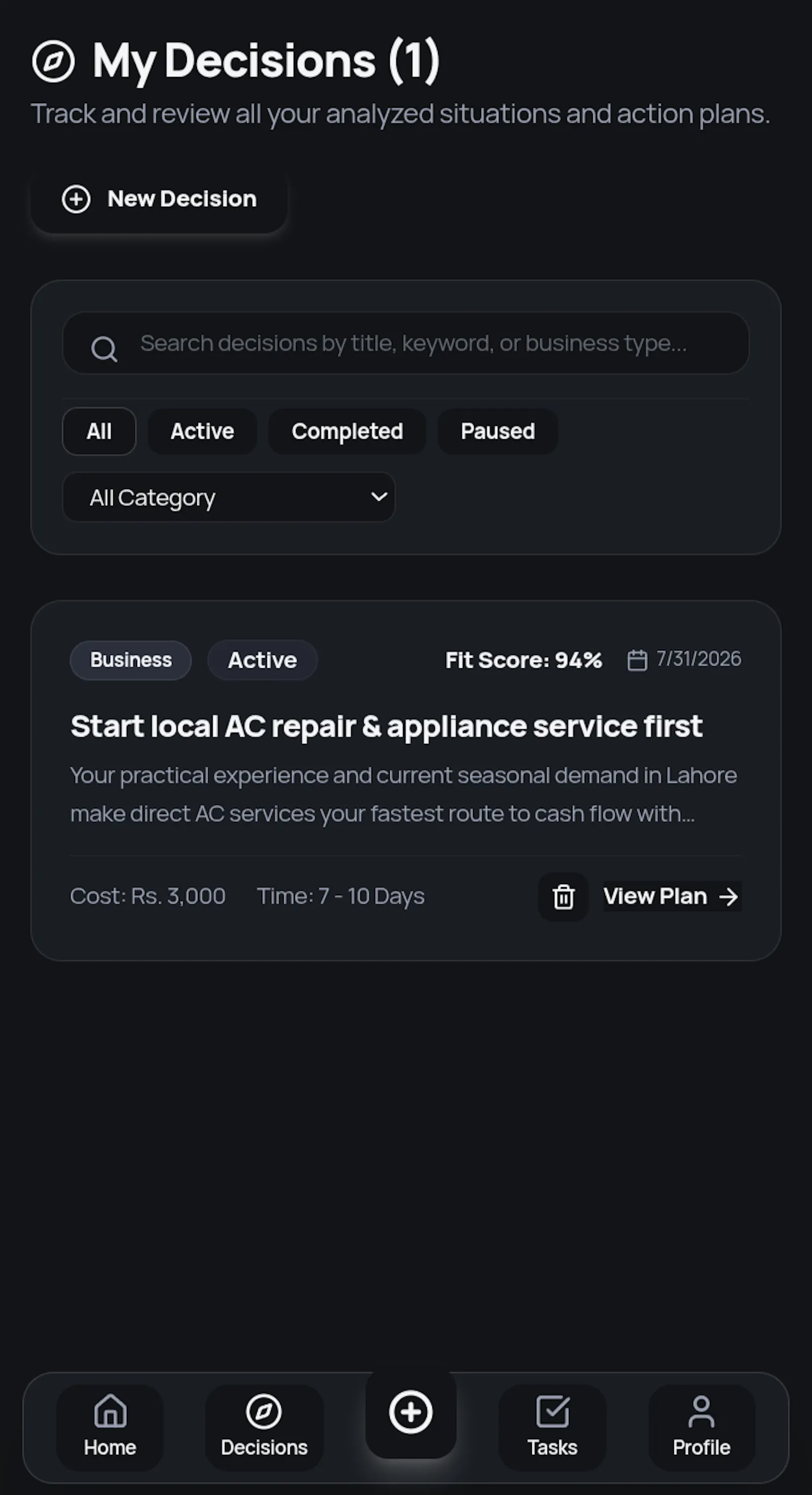Open Tasks from bottom navigation

(552, 1427)
